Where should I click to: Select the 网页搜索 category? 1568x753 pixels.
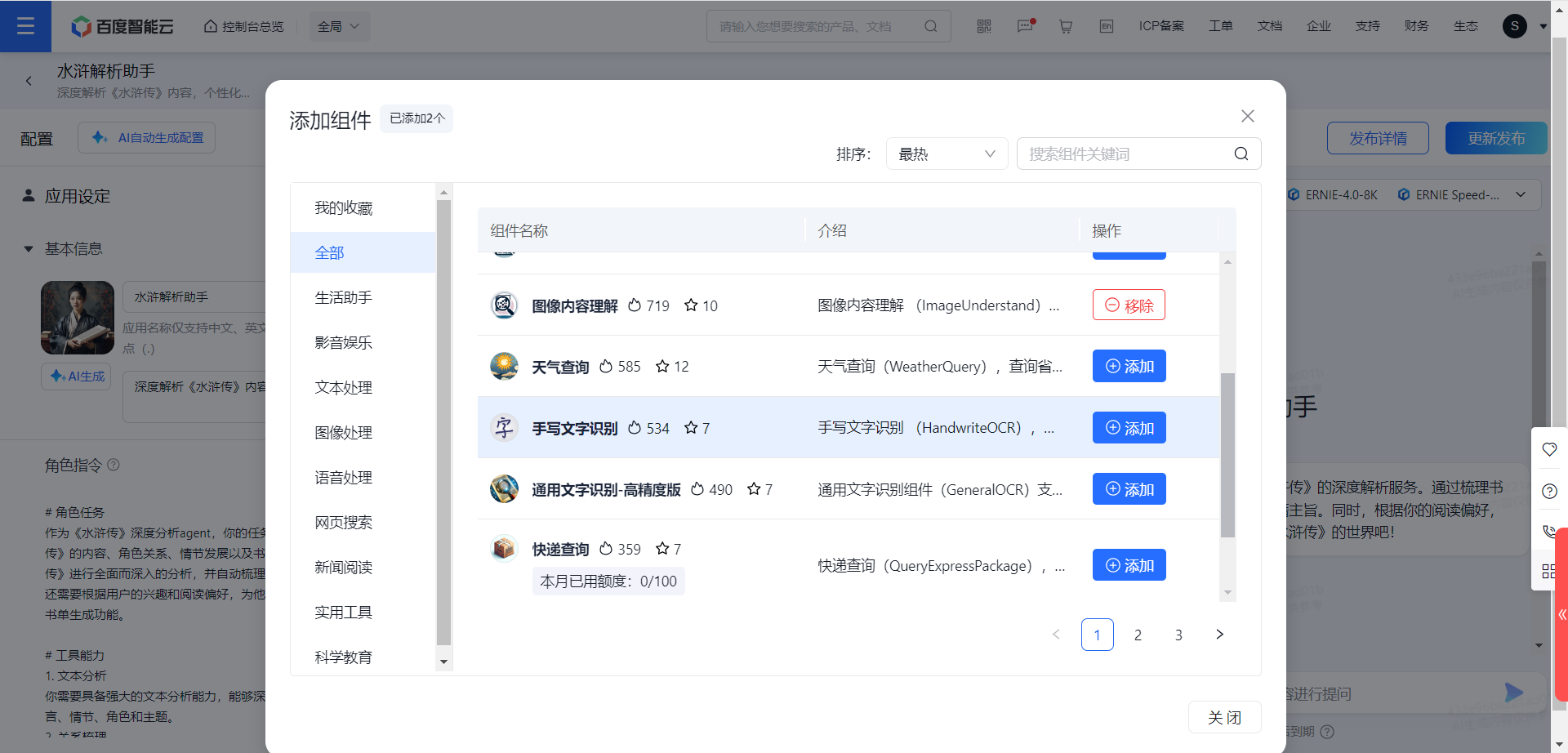tap(363, 522)
